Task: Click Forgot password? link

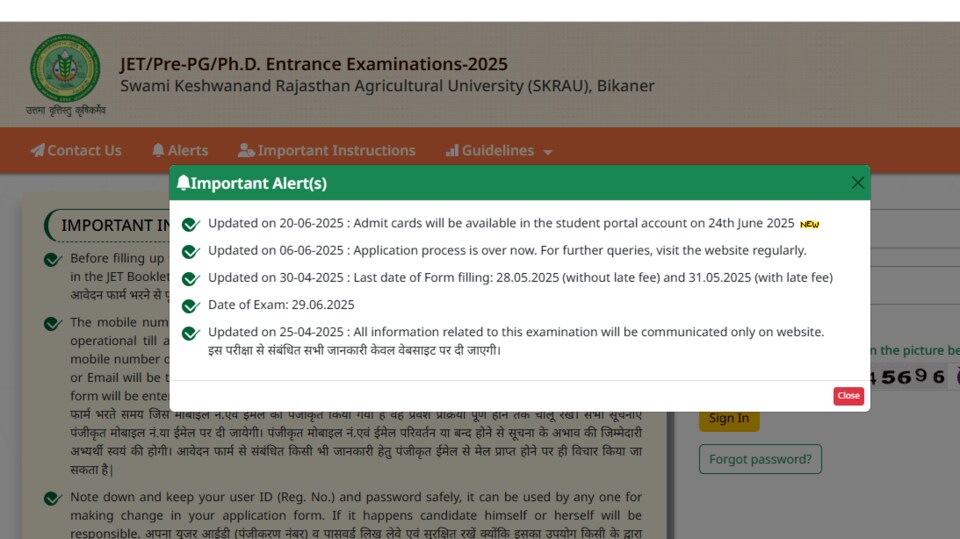Action: [x=760, y=459]
